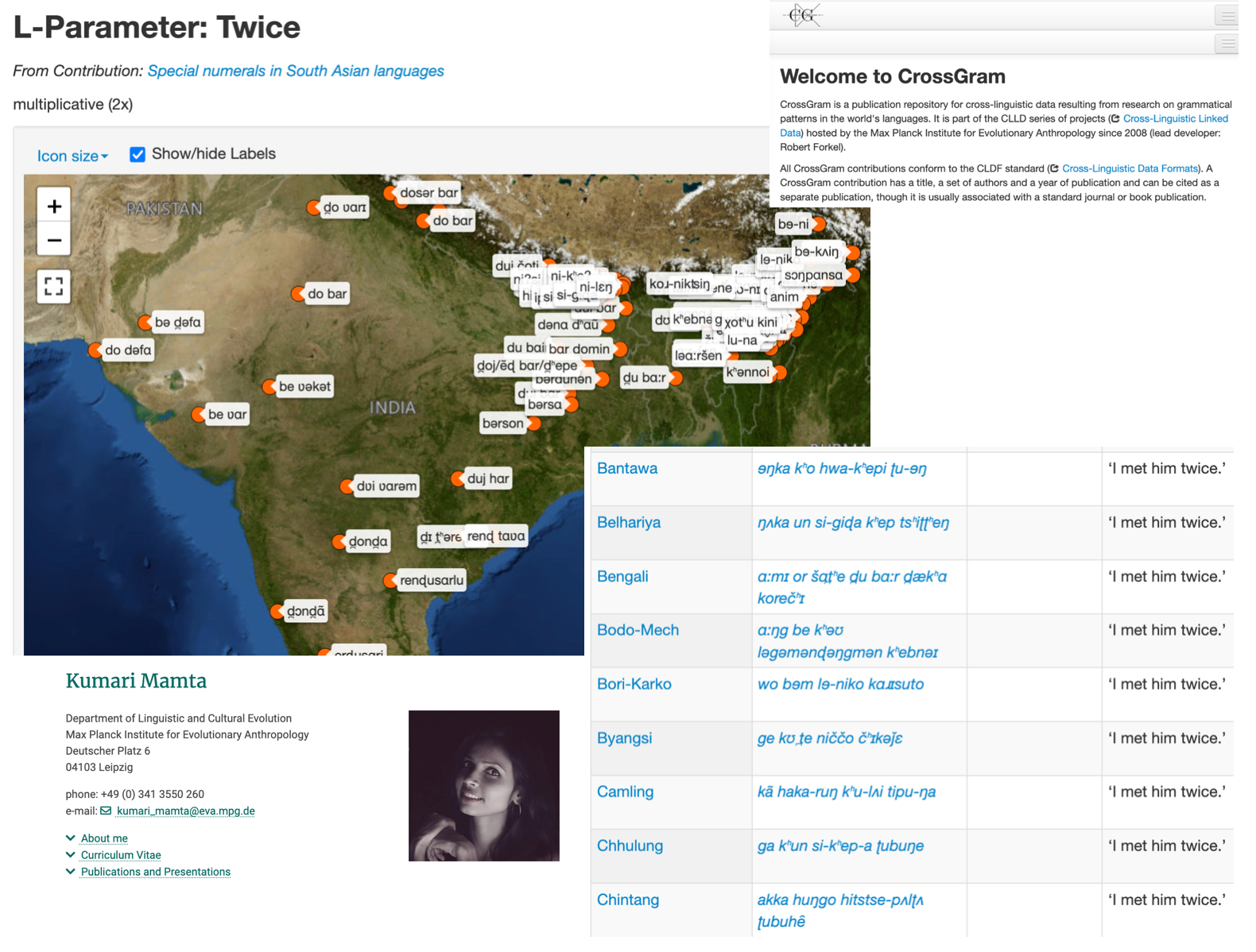Viewport: 1256px width, 952px height.
Task: Open 'Special numerals in South Asian languages' link
Action: pos(296,71)
